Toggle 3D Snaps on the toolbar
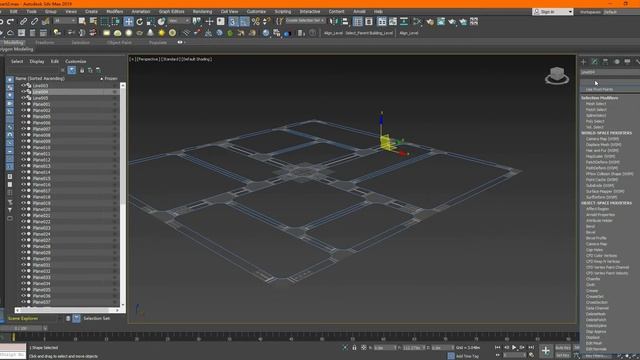The image size is (640, 360). click(x=233, y=21)
